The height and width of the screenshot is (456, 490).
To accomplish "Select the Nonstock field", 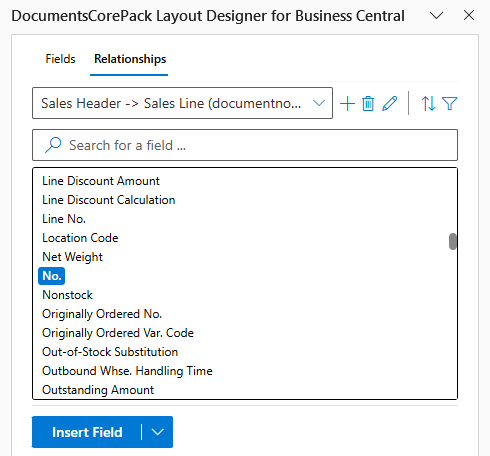I will click(x=67, y=295).
